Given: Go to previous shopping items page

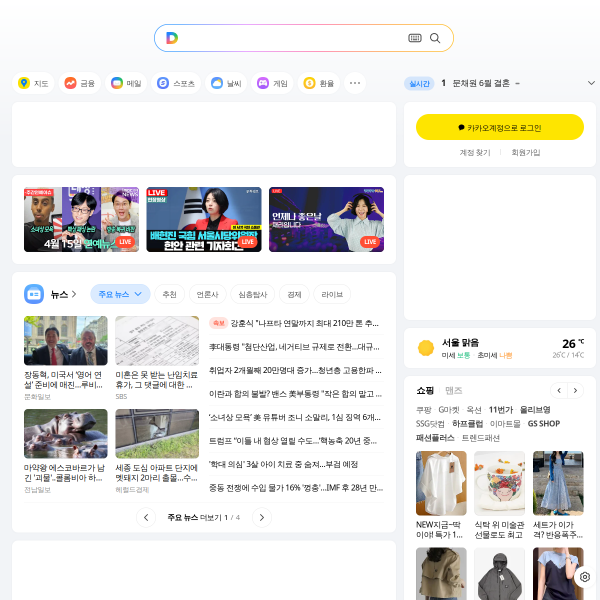Looking at the screenshot, I should pyautogui.click(x=559, y=390).
